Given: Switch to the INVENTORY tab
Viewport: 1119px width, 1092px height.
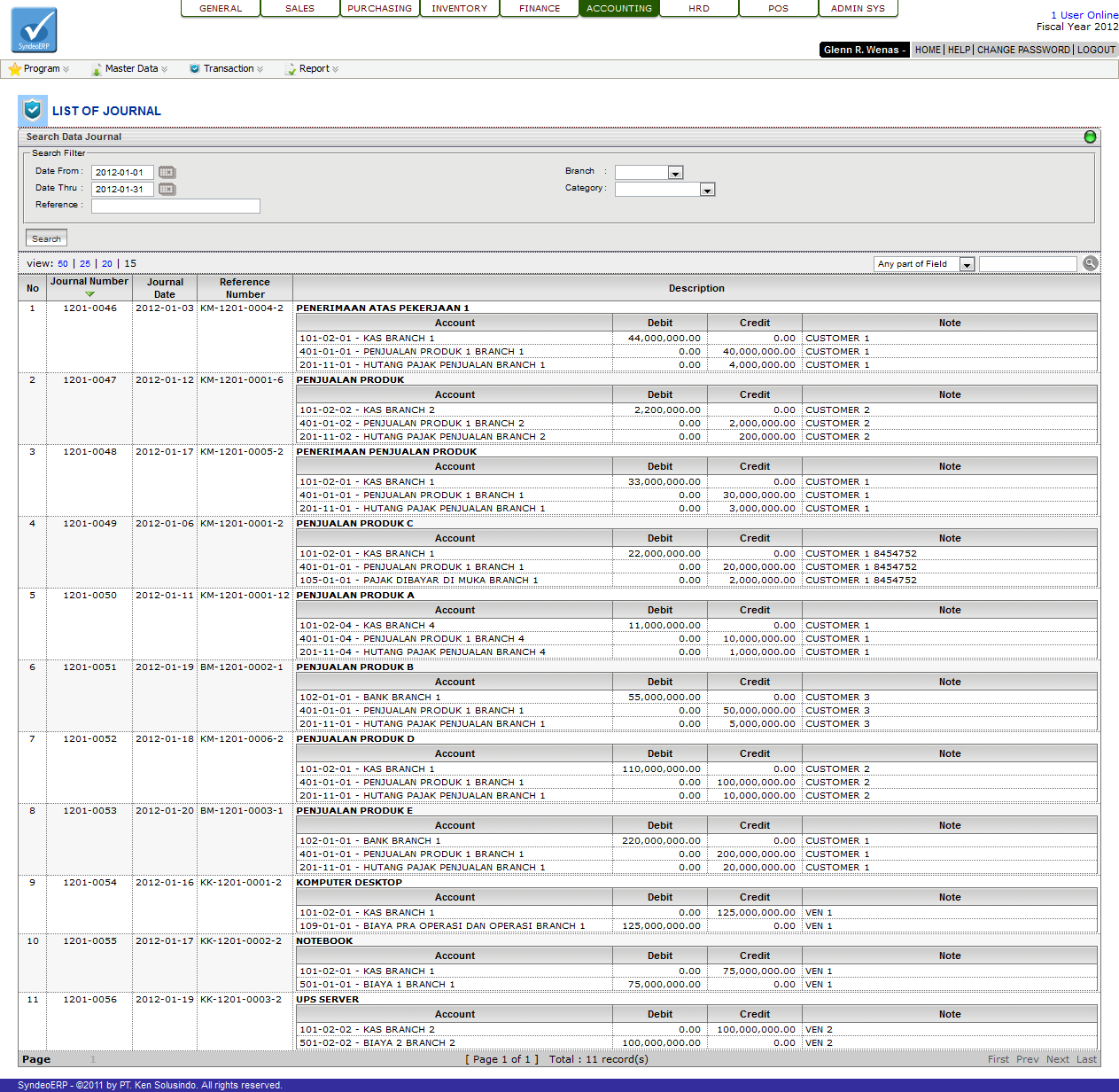Looking at the screenshot, I should tap(459, 9).
